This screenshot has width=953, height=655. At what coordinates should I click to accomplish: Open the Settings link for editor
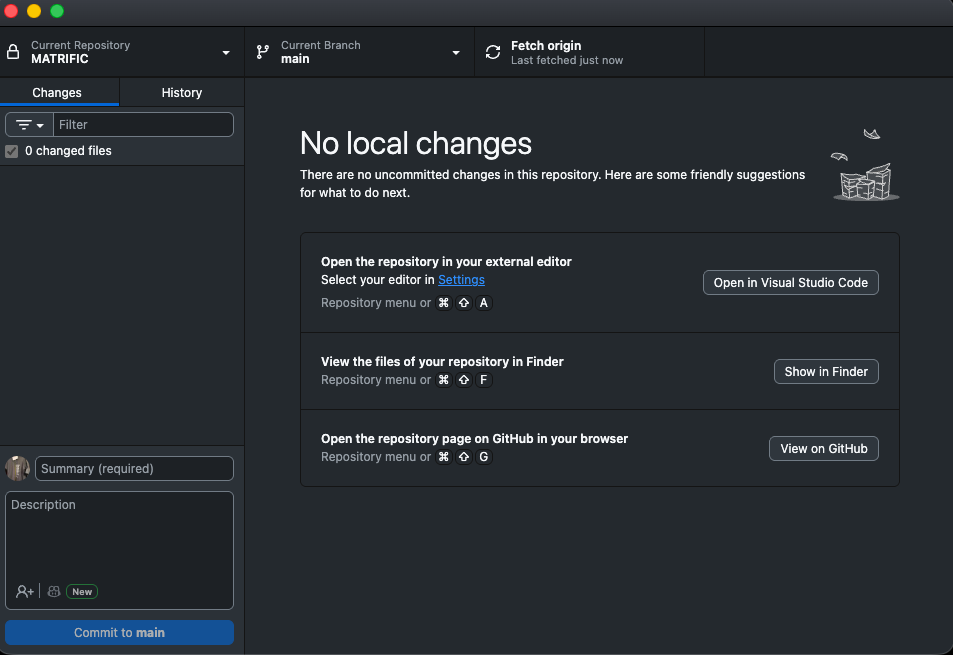[x=461, y=280]
